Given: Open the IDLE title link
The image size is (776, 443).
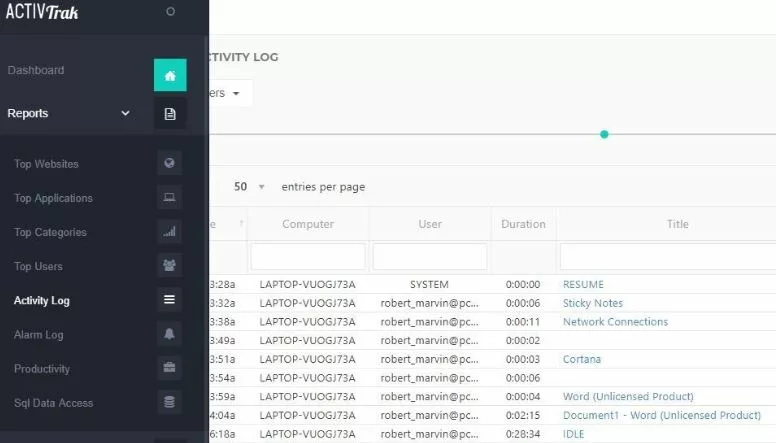Looking at the screenshot, I should click(x=573, y=434).
